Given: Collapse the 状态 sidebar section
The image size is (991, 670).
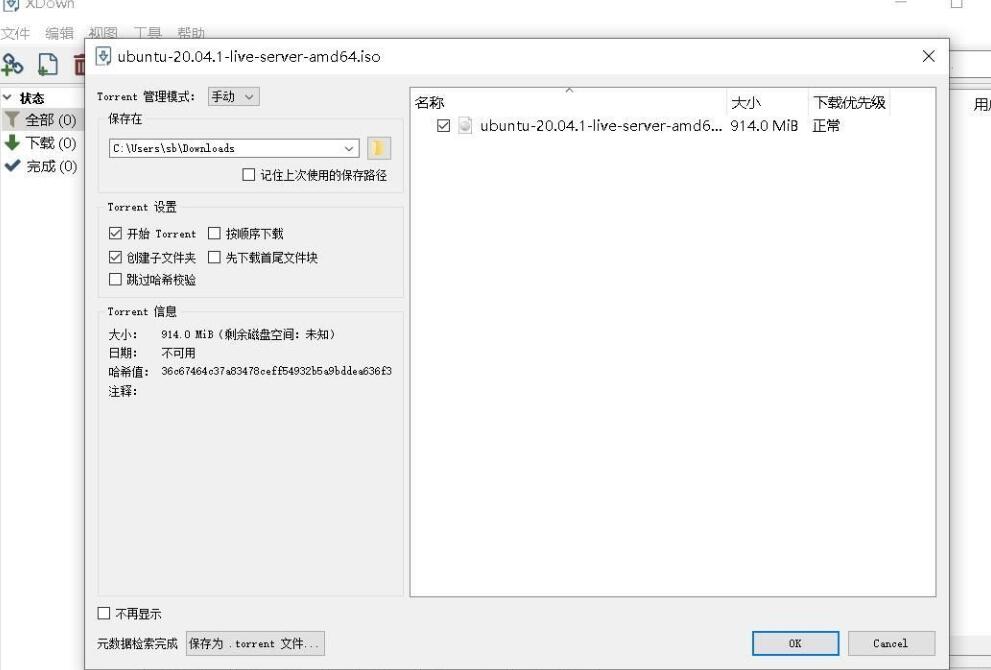Looking at the screenshot, I should (x=8, y=97).
